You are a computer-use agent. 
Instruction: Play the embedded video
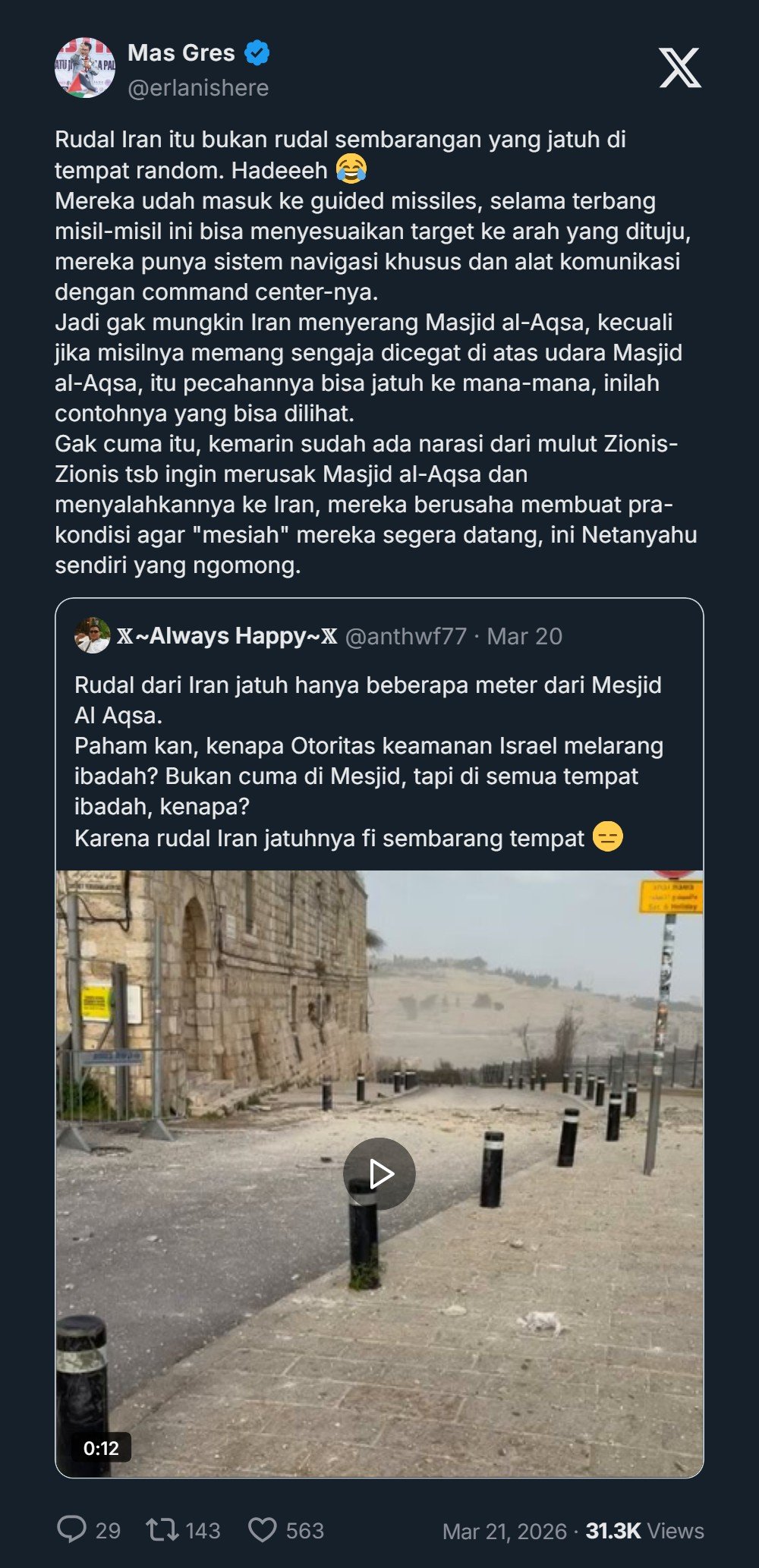[379, 1173]
